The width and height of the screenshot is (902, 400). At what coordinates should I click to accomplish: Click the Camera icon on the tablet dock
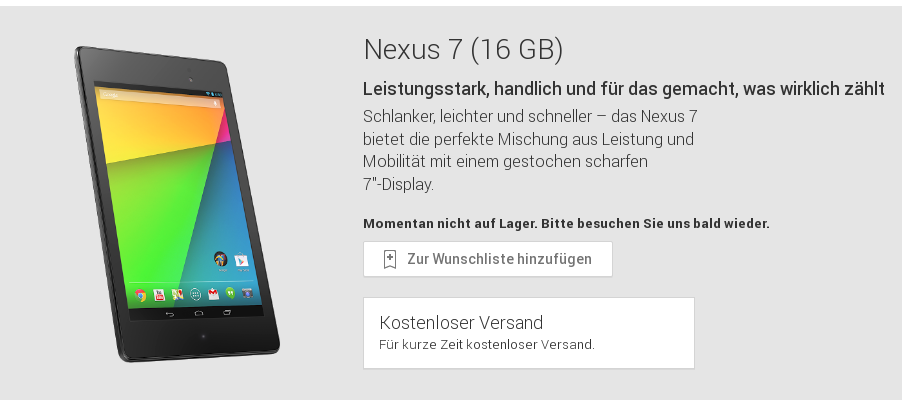pos(247,293)
